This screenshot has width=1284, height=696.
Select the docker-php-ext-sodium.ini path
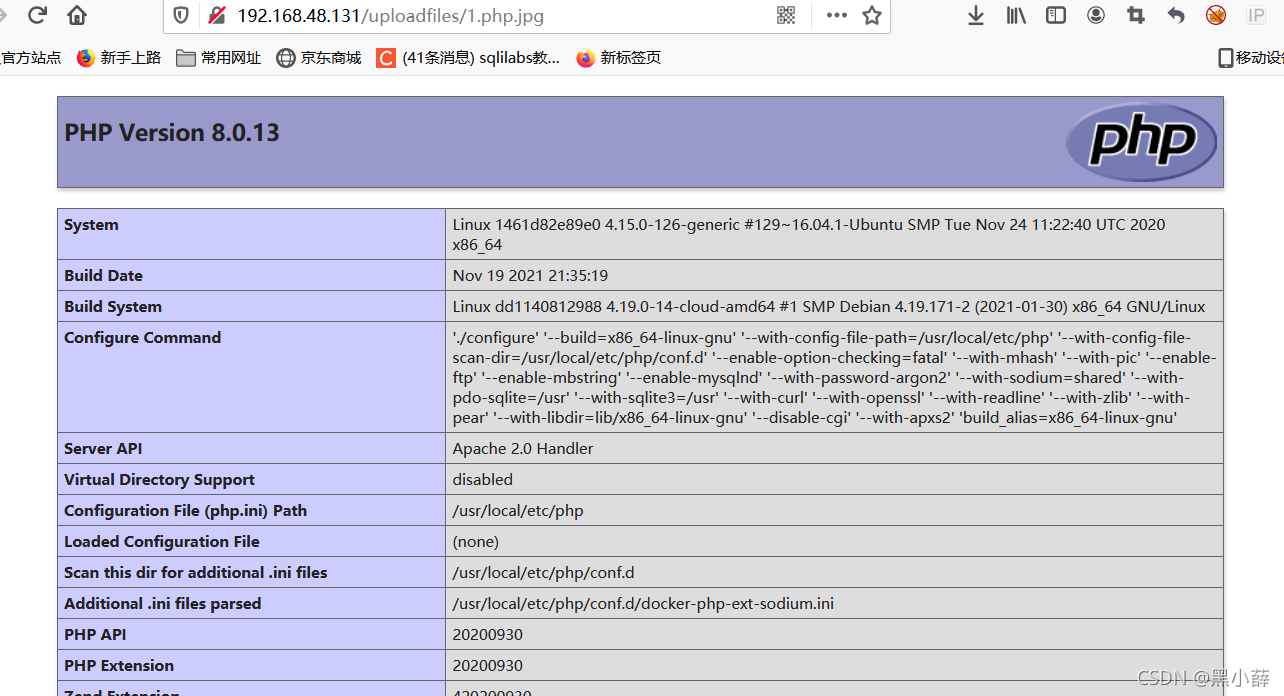coord(643,604)
